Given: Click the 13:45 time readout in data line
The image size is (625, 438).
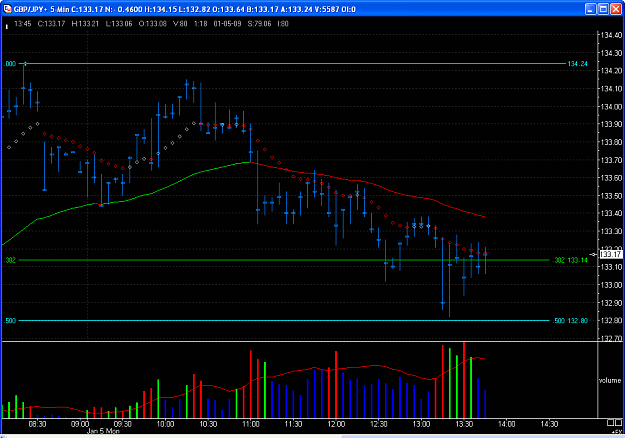Looking at the screenshot, I should 23,24.
